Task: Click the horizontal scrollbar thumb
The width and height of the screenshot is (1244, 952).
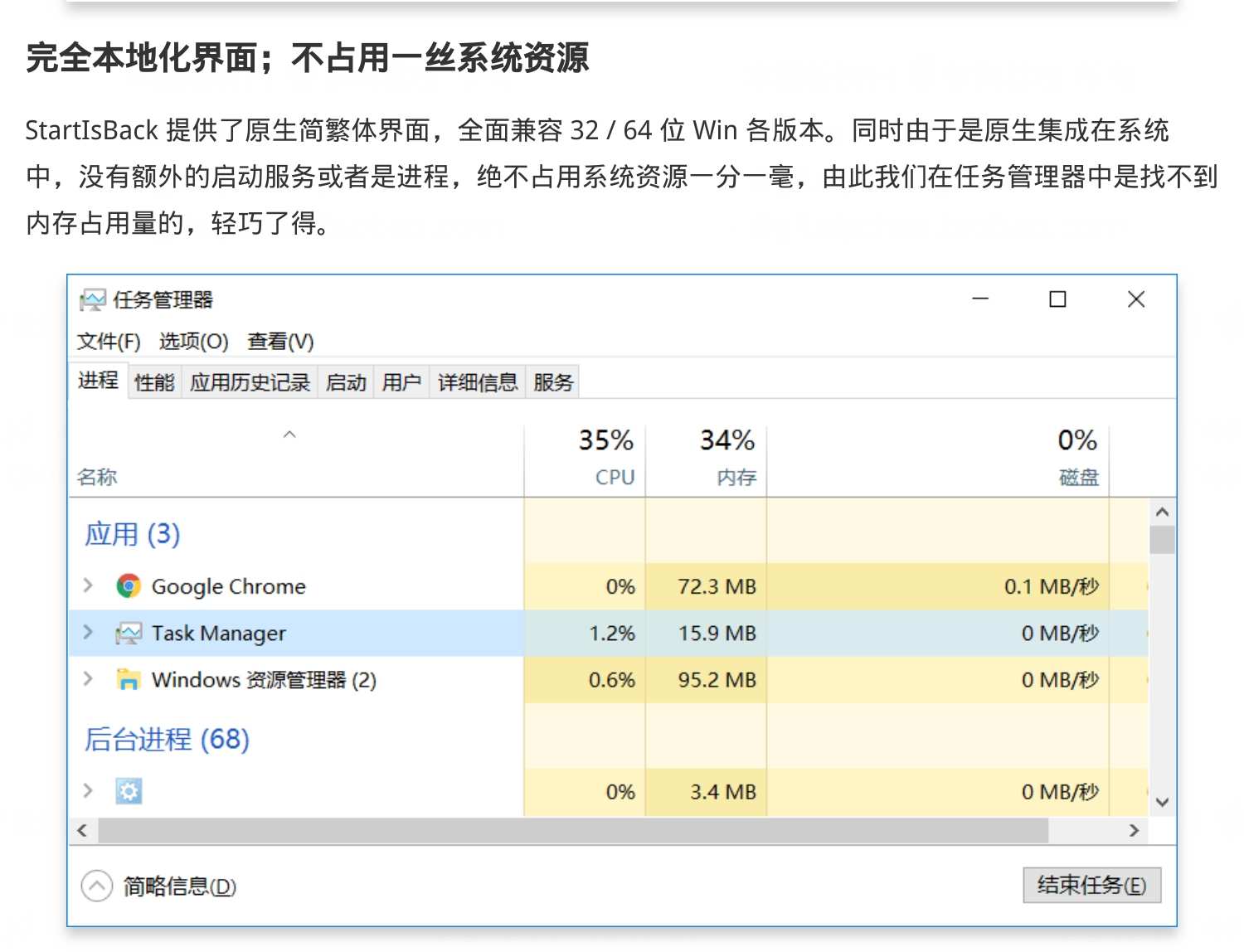Action: [573, 830]
